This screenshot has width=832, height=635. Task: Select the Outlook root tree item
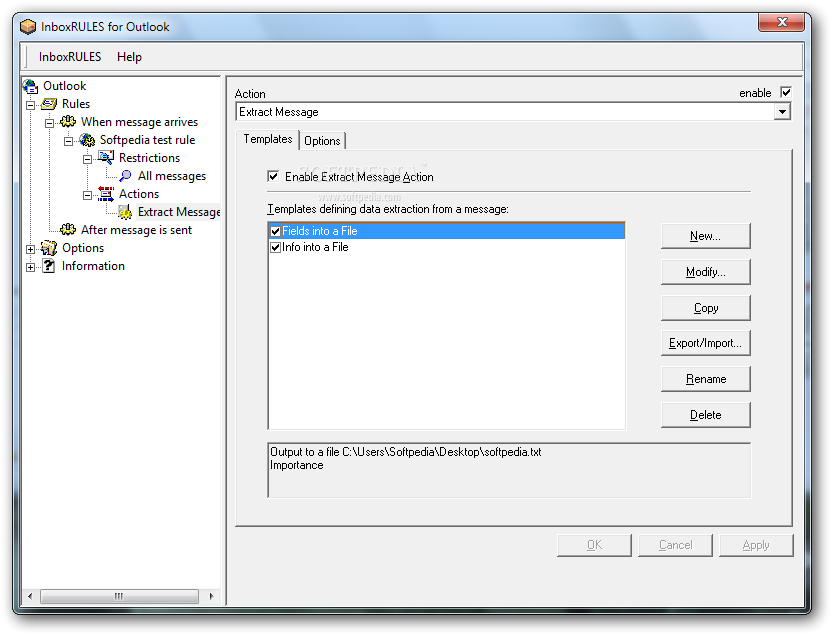coord(64,86)
